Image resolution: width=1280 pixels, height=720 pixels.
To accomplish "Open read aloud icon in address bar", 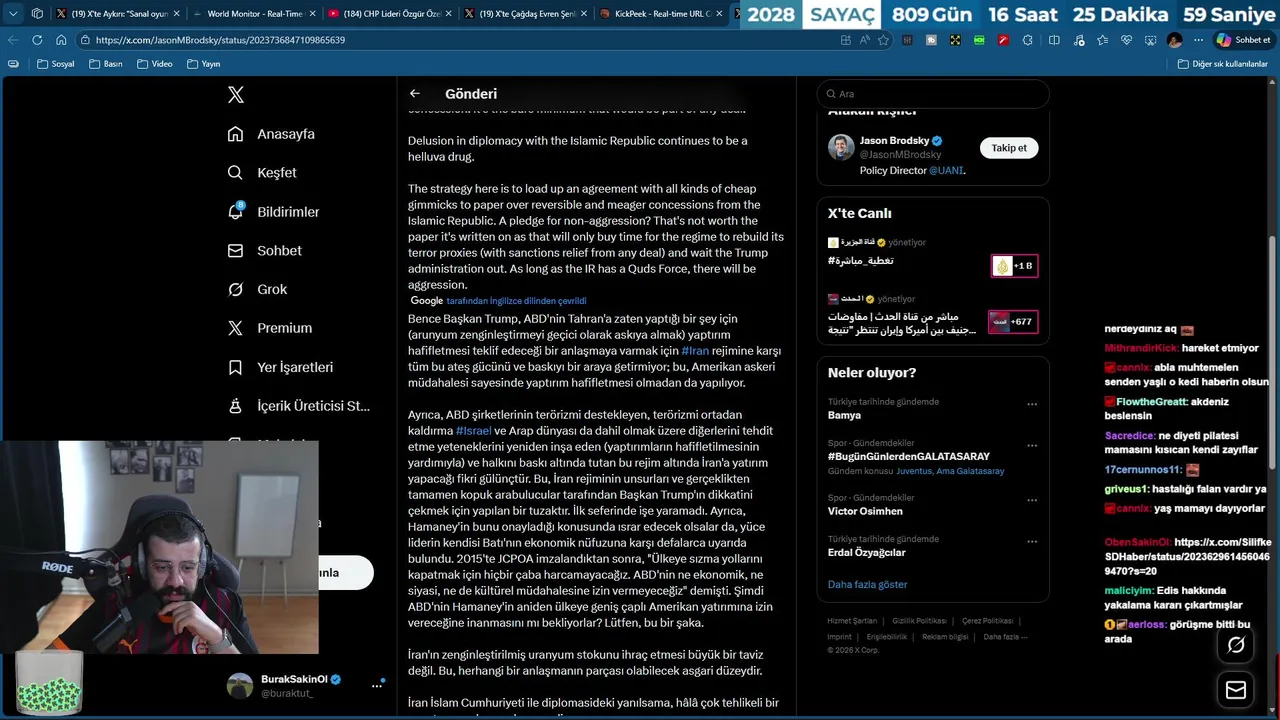I will coord(865,40).
